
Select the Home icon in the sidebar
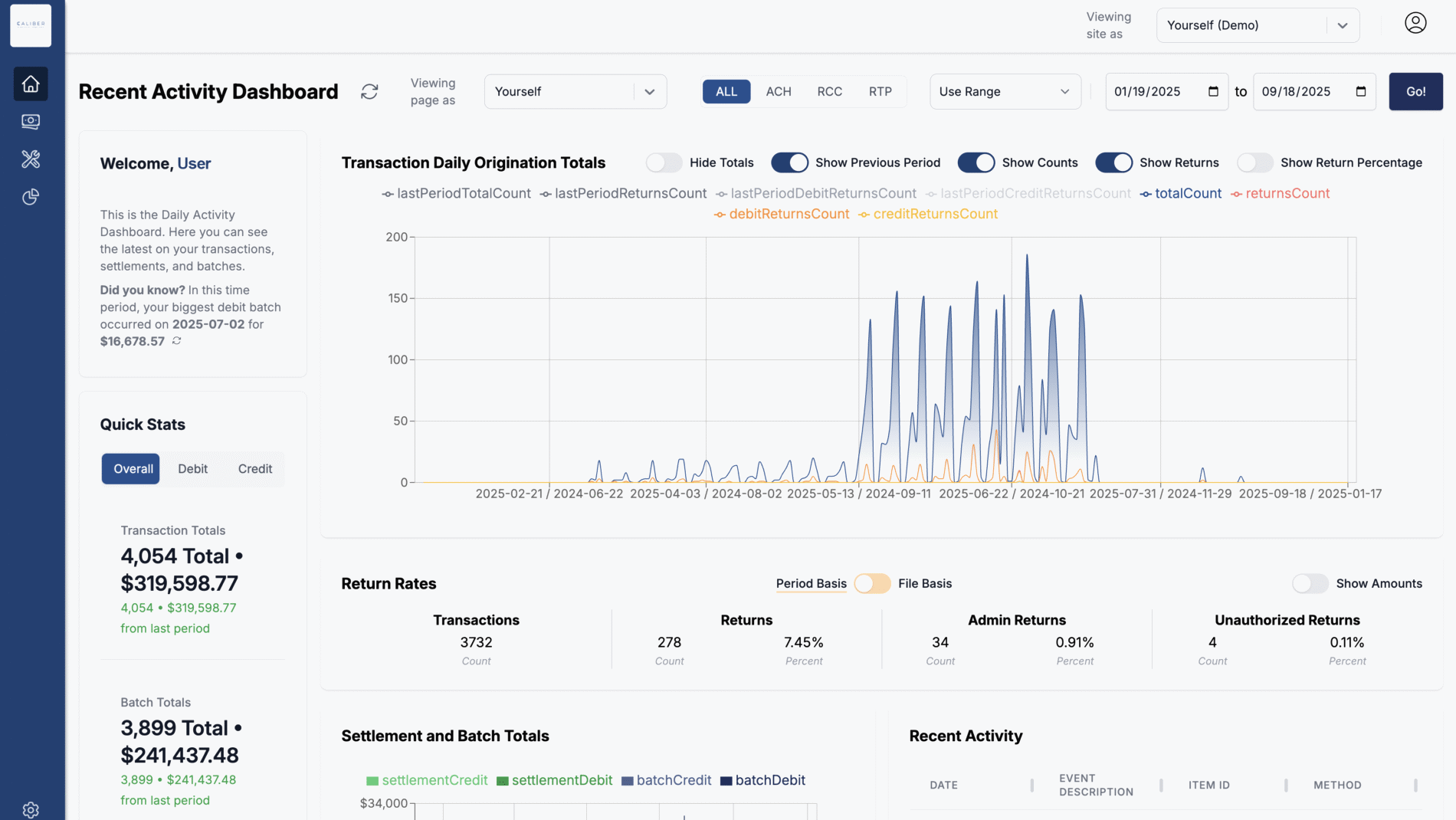31,84
